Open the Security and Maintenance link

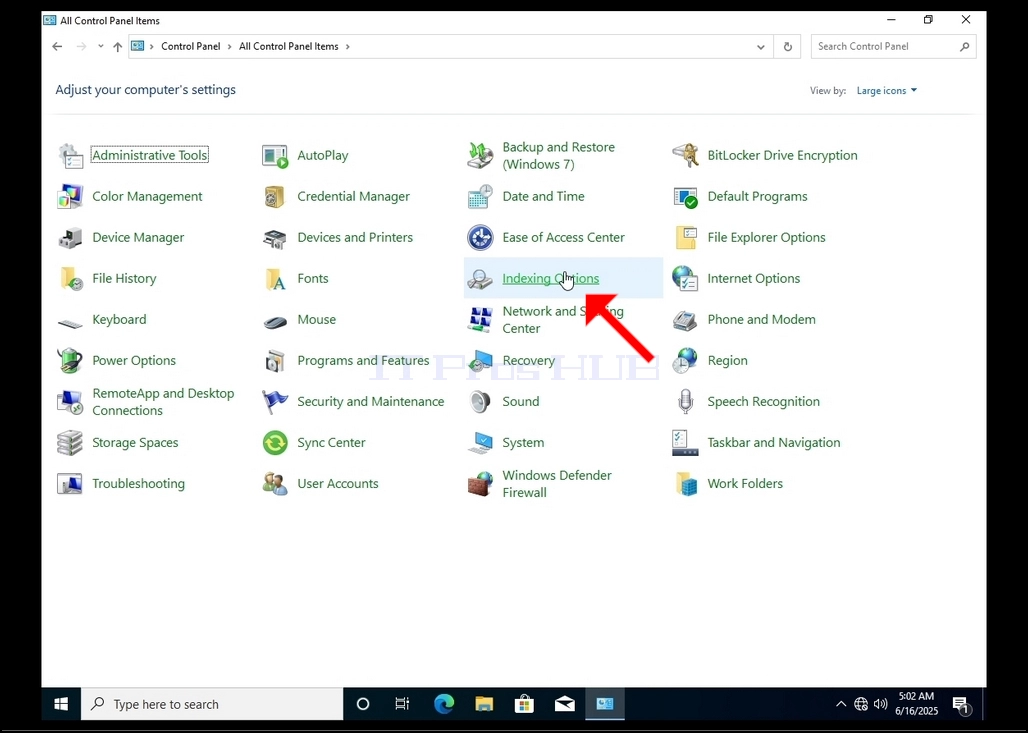pos(370,401)
